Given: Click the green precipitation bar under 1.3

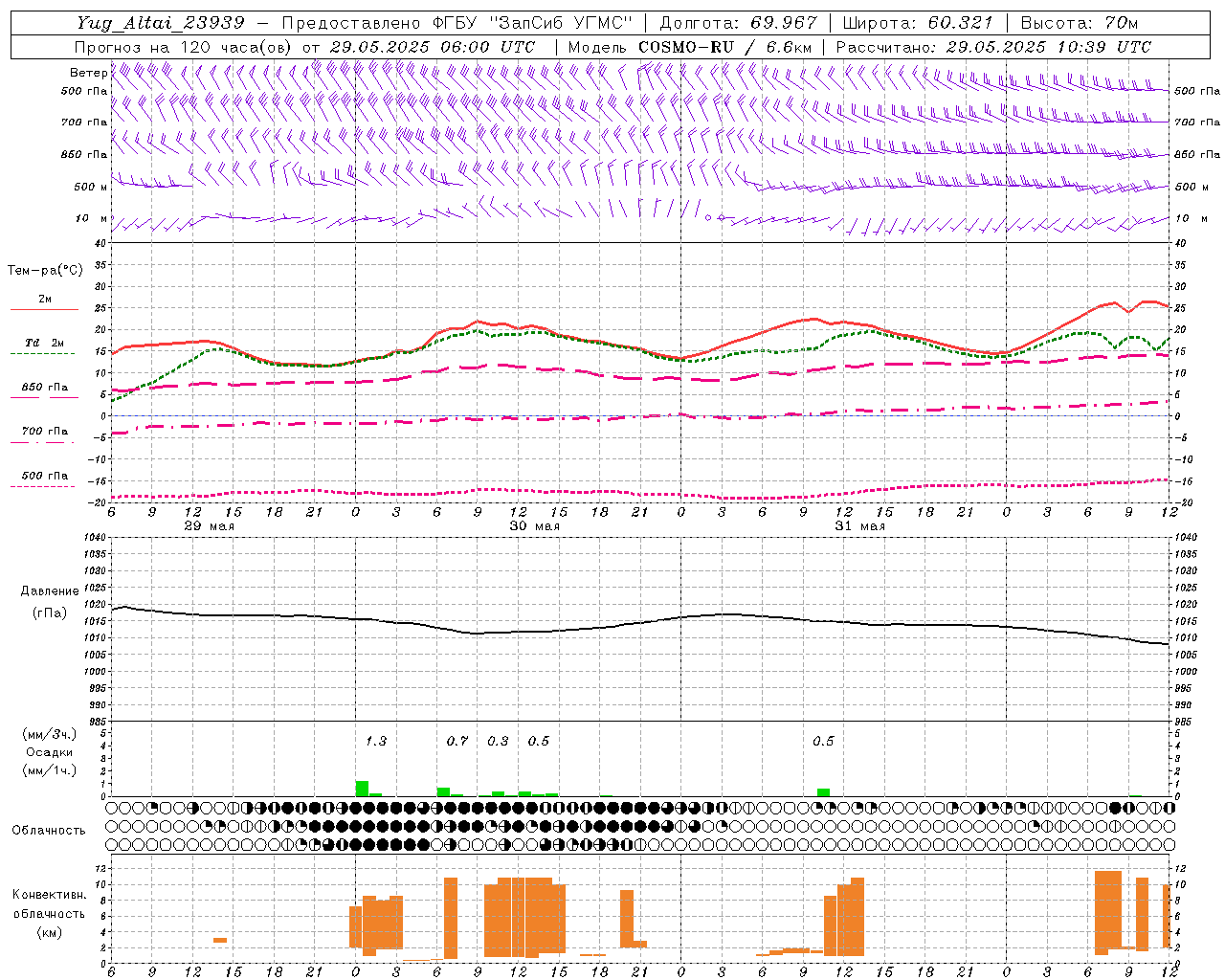Looking at the screenshot, I should click(362, 789).
